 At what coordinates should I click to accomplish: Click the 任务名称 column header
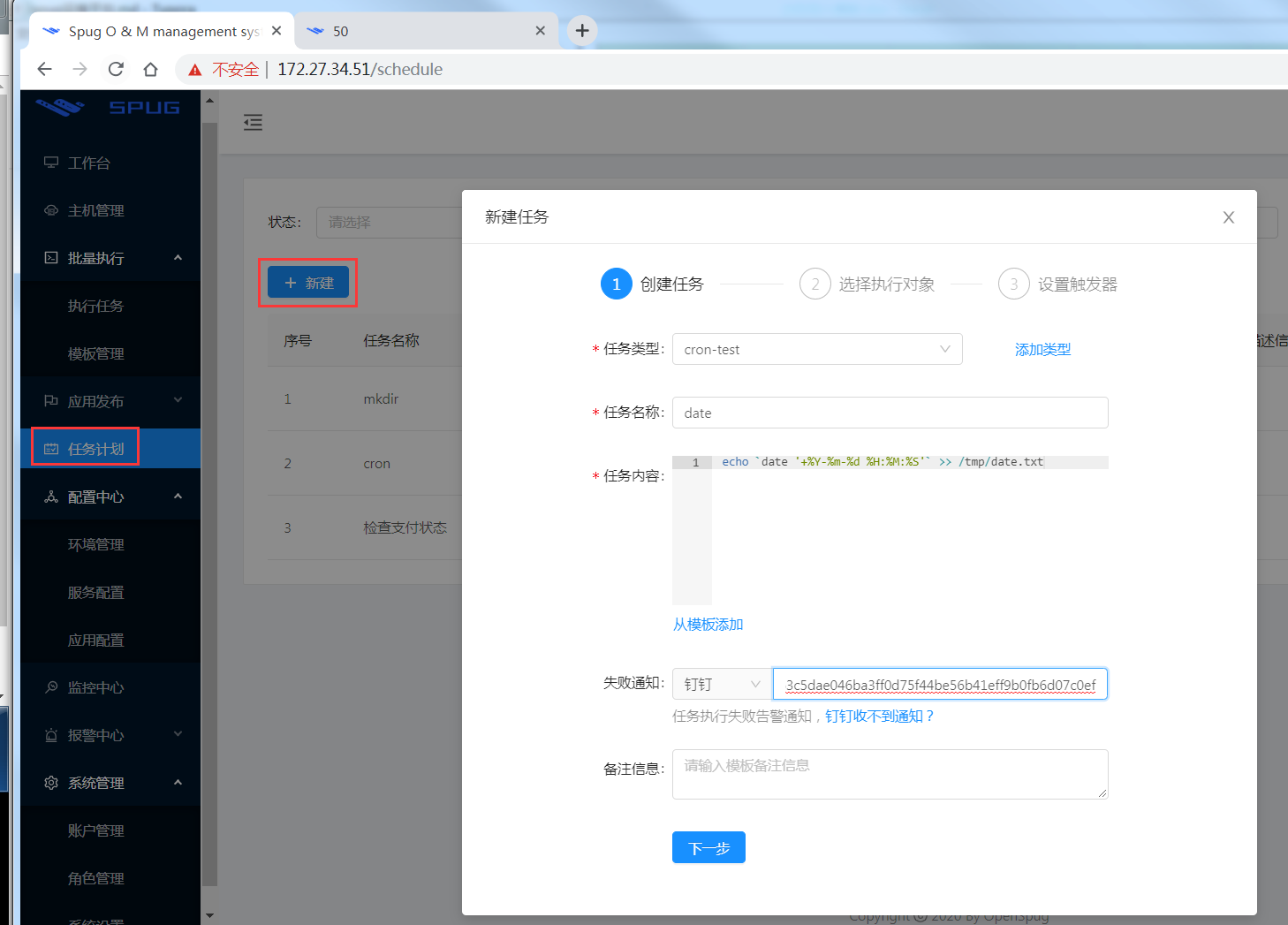[391, 340]
